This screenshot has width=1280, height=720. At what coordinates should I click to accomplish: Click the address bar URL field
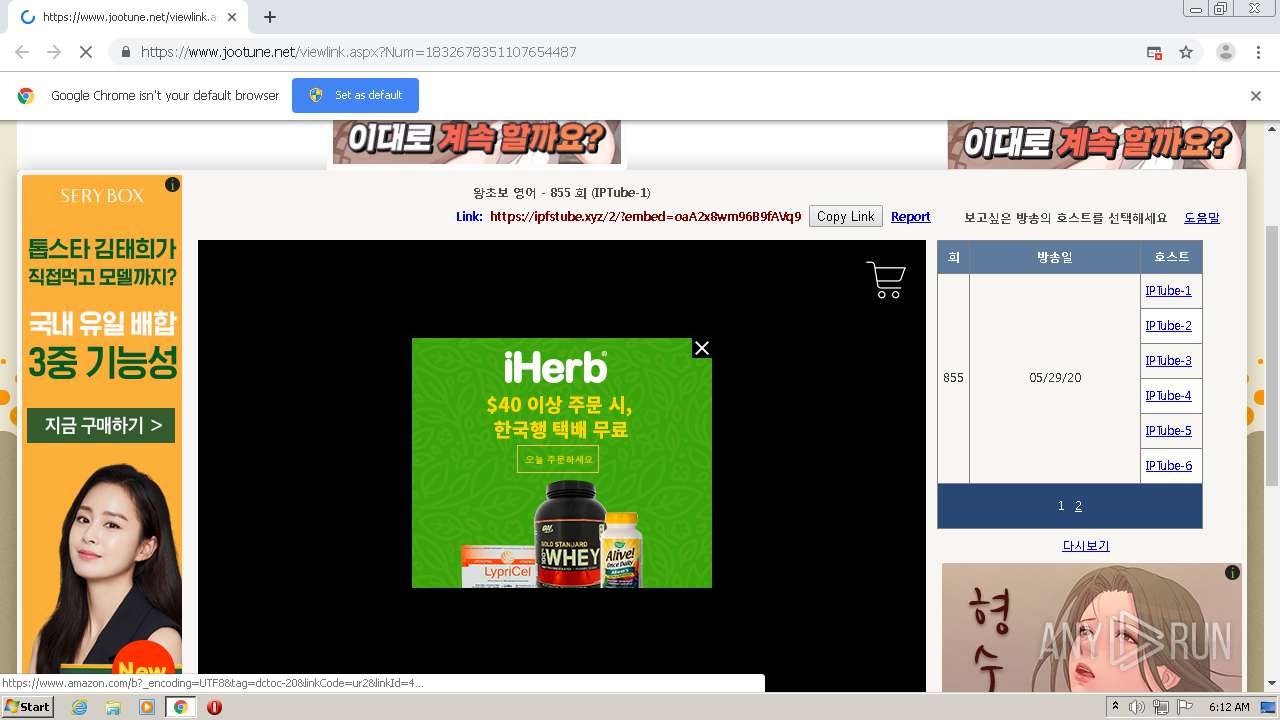click(x=640, y=52)
